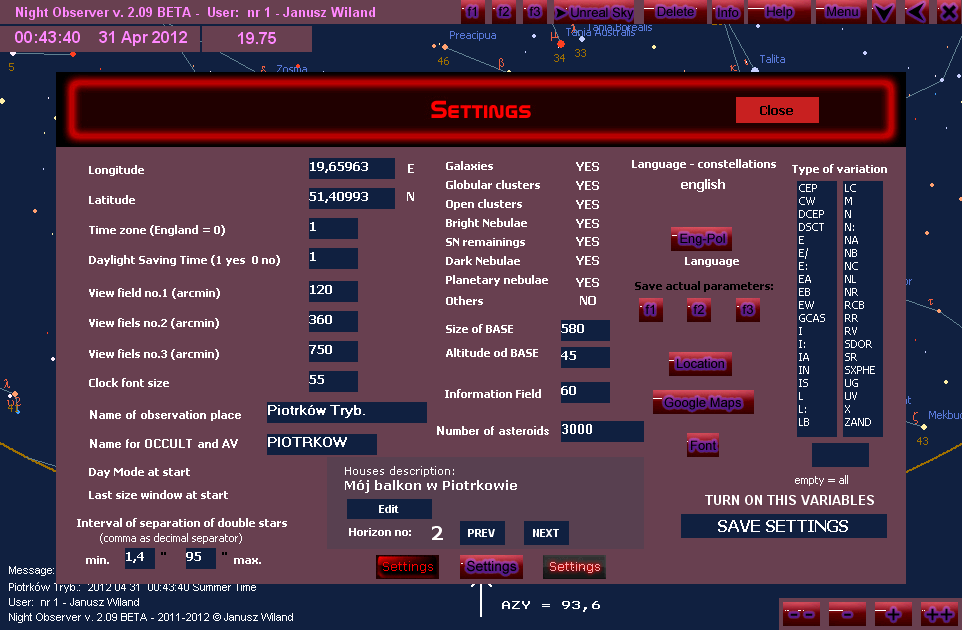Select GCAS variation type
The width and height of the screenshot is (962, 630).
coord(812,318)
